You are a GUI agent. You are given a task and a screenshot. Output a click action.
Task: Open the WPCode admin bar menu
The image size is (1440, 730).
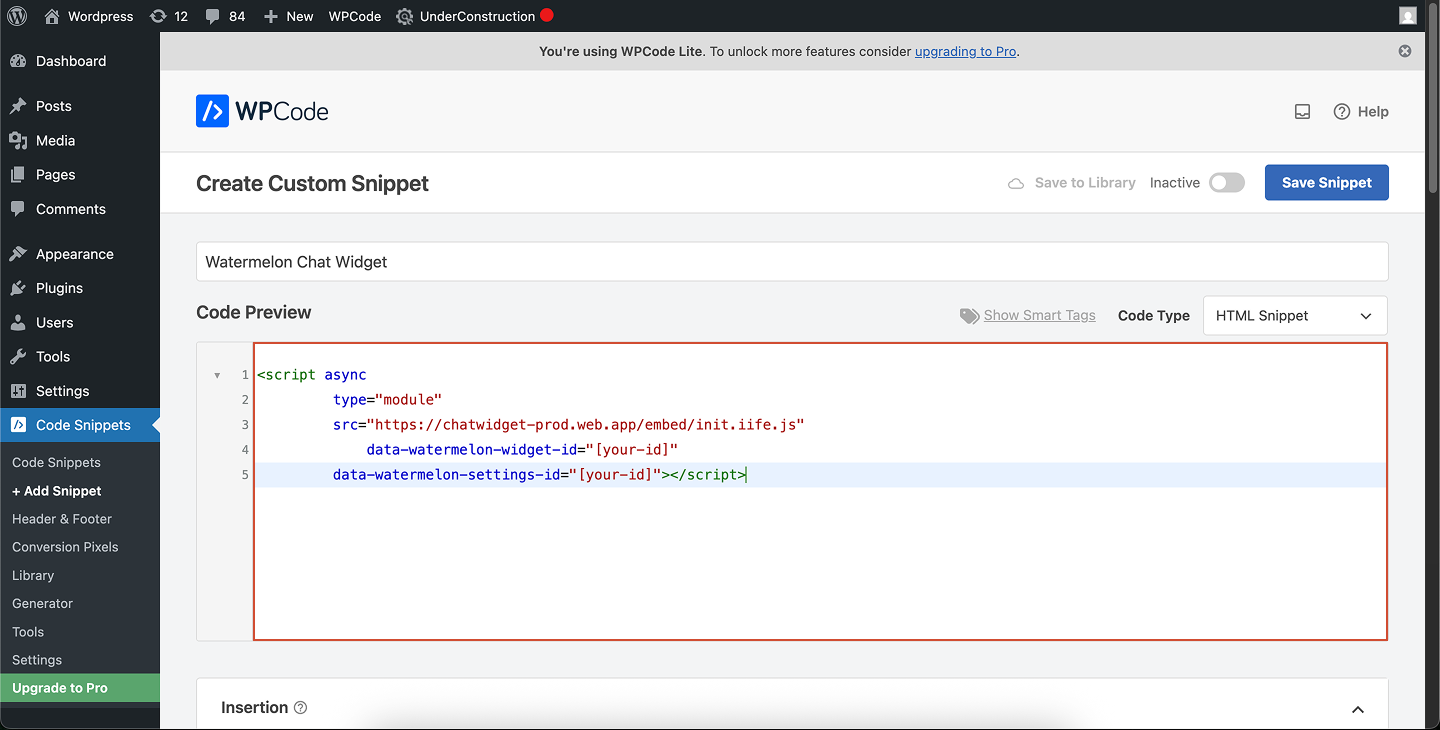point(354,15)
